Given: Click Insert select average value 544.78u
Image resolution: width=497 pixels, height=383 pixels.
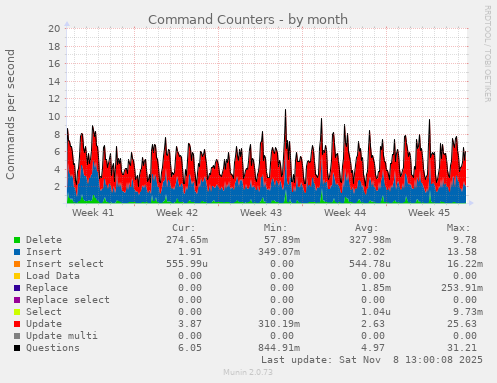Looking at the screenshot, I should [370, 264].
